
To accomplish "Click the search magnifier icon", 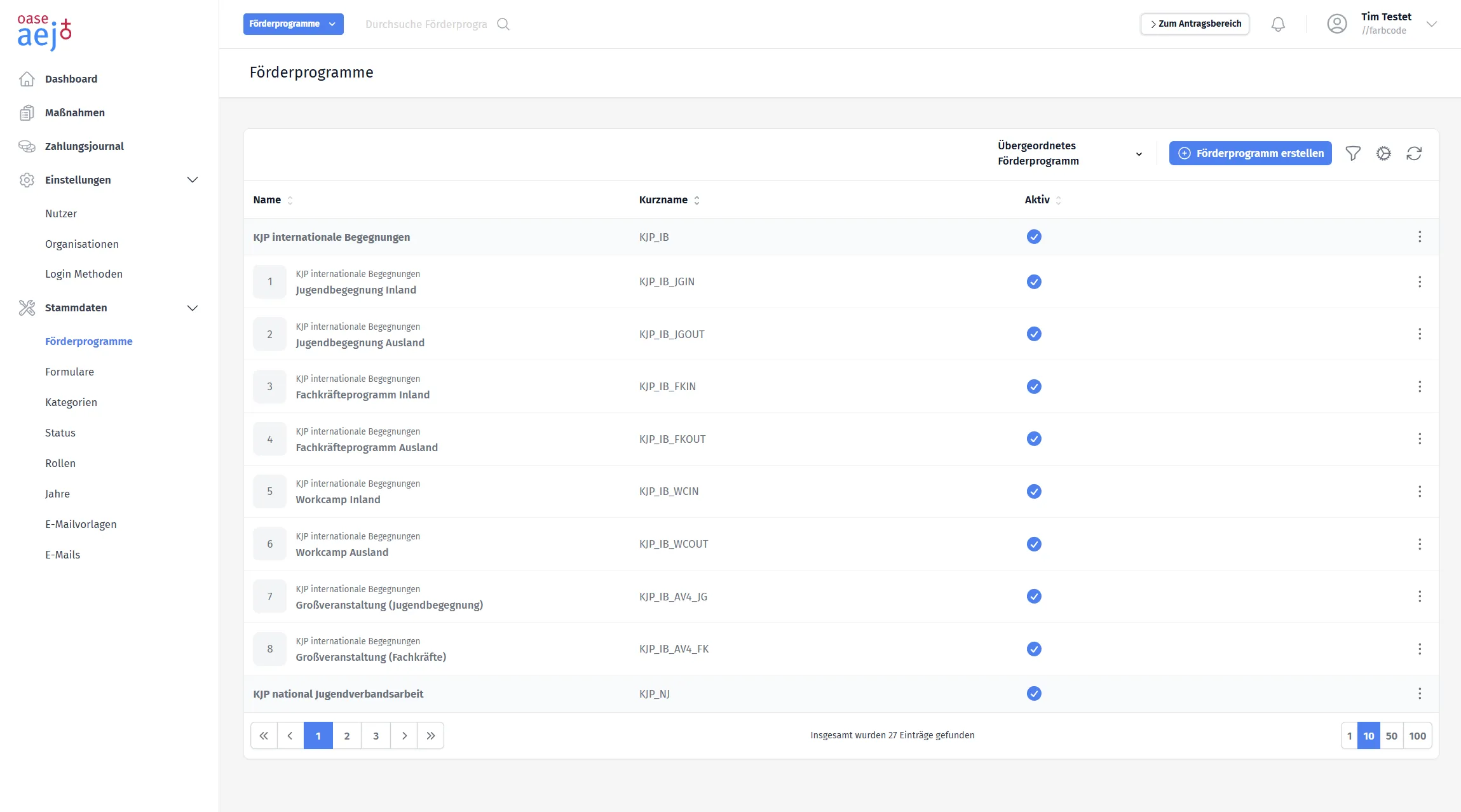I will [x=503, y=24].
